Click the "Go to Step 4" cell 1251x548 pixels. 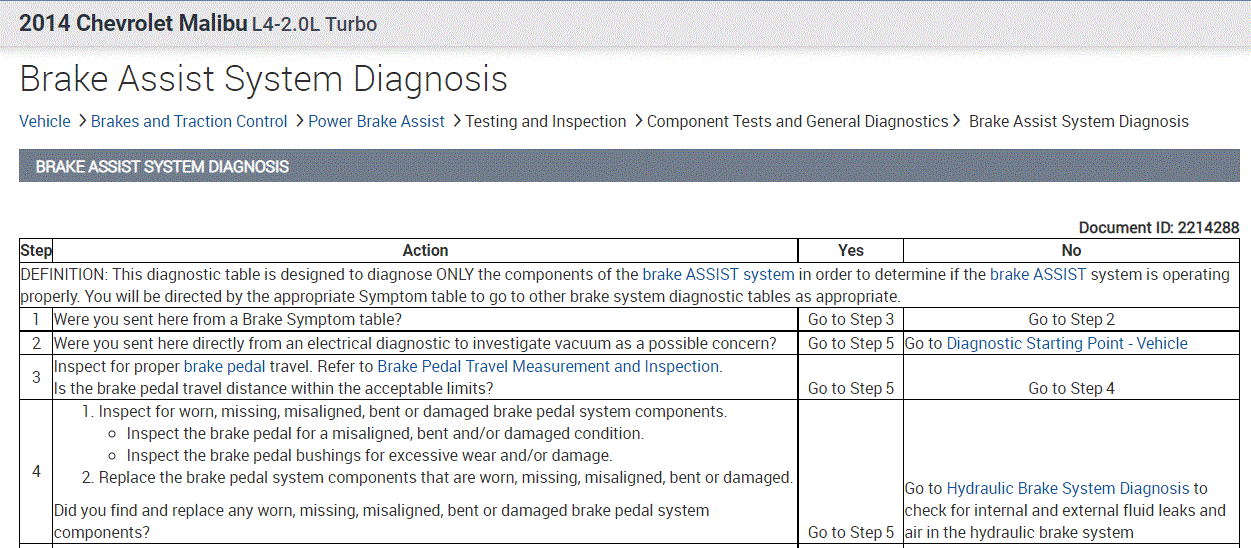1071,388
